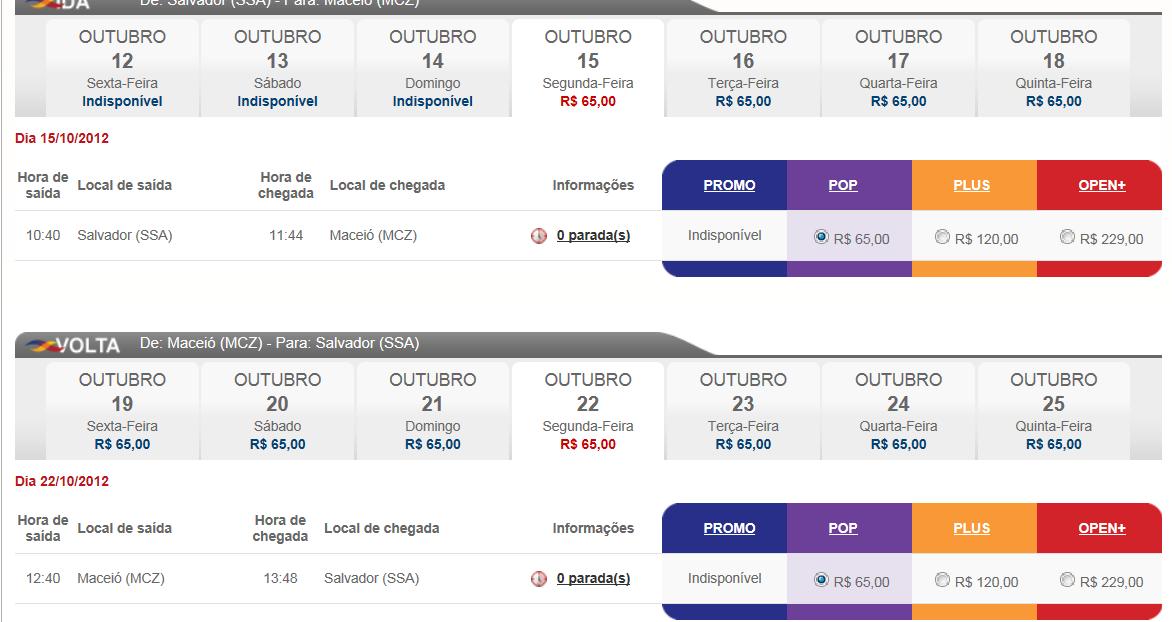Select outbound POP fare R$ 65,00
Image resolution: width=1172 pixels, height=622 pixels.
pos(822,237)
